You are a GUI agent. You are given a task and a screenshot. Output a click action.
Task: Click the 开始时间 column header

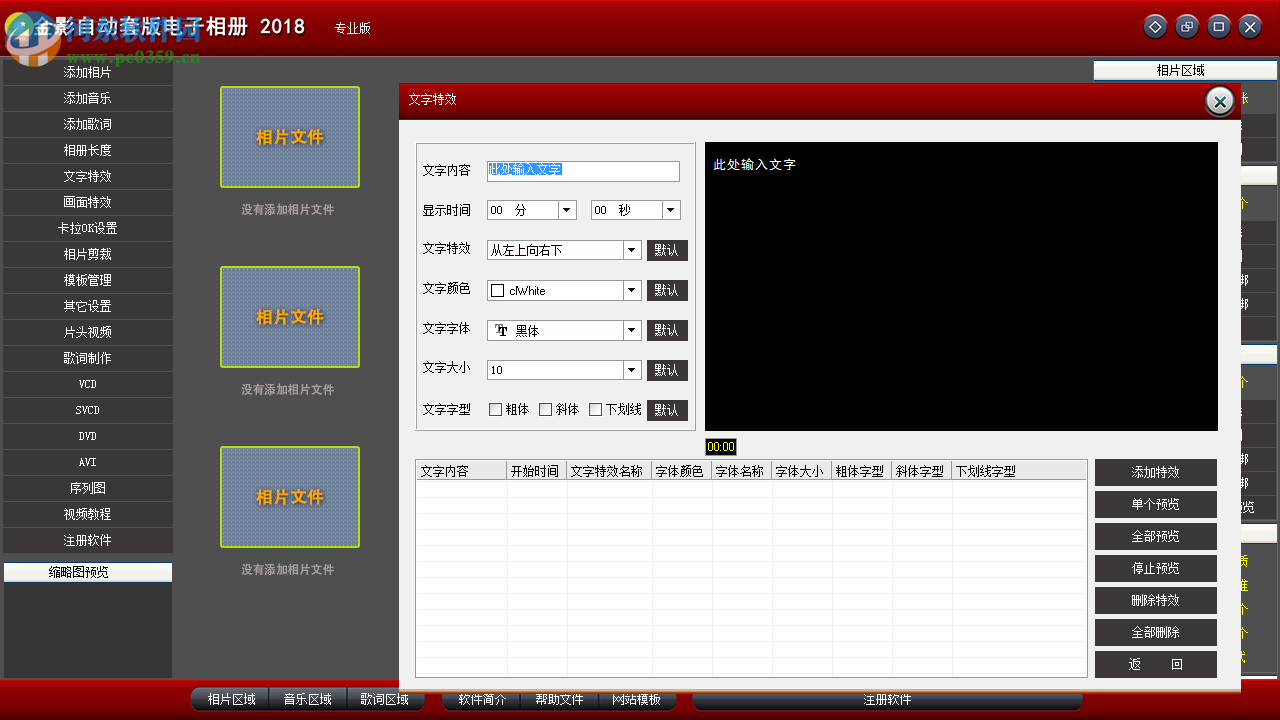click(x=537, y=471)
